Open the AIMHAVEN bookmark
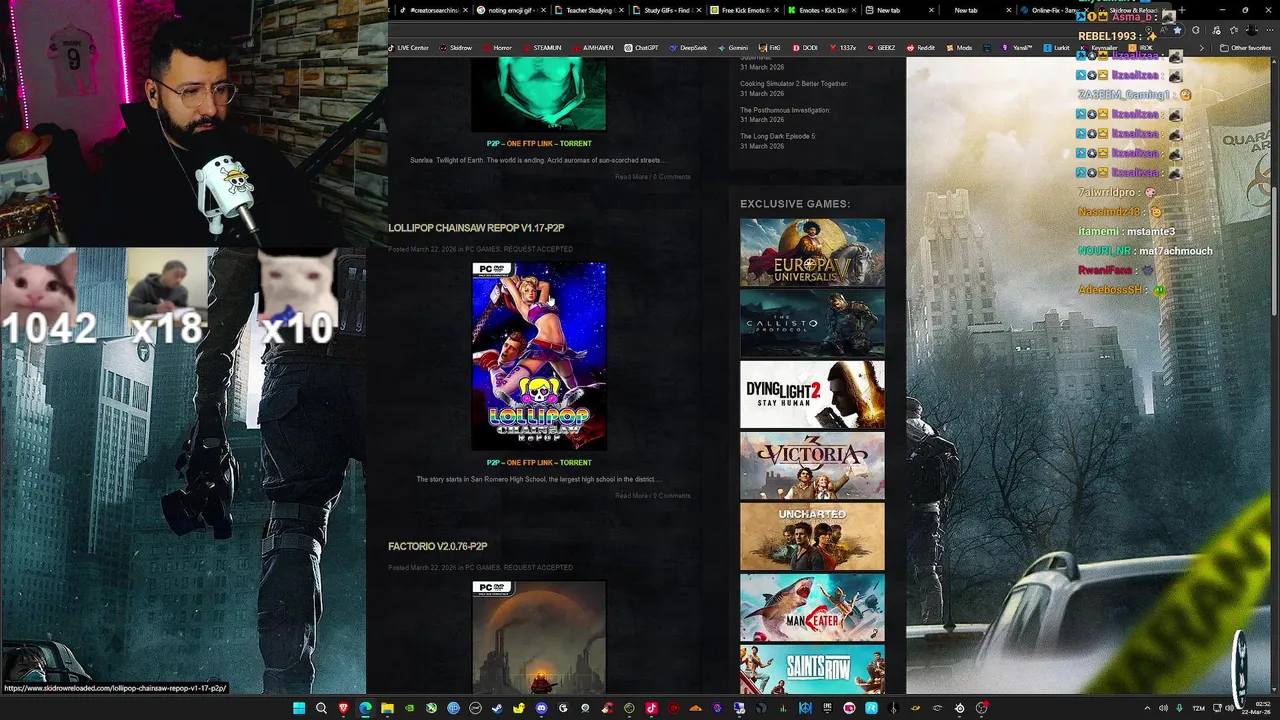 click(593, 48)
